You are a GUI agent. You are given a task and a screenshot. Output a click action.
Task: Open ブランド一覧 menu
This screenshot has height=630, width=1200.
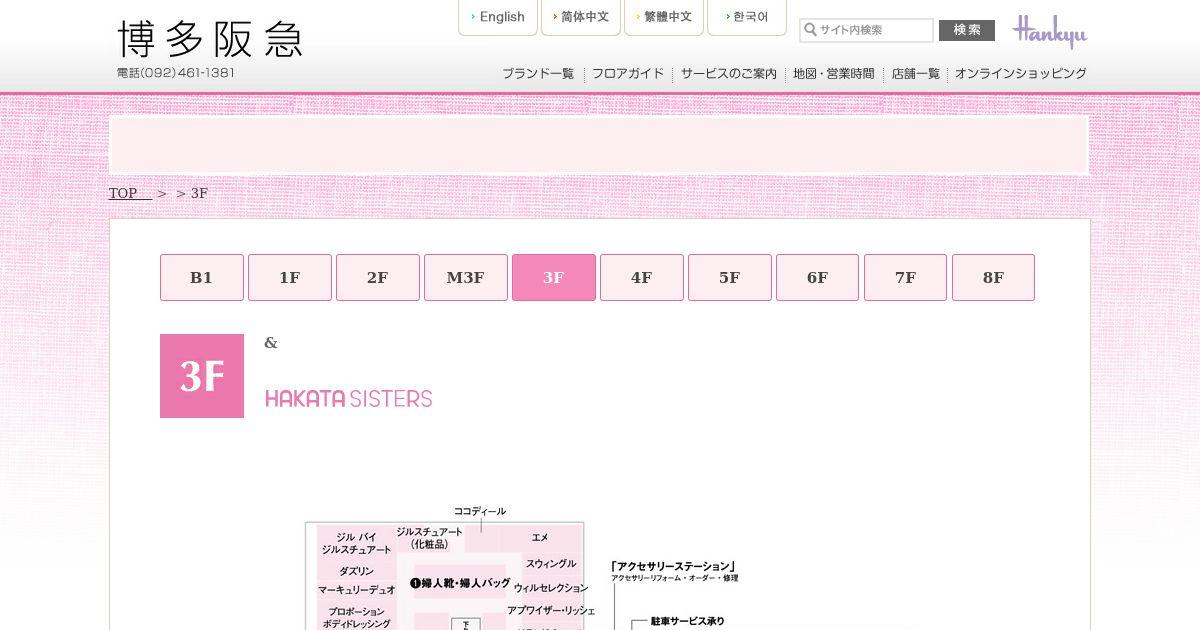[538, 73]
